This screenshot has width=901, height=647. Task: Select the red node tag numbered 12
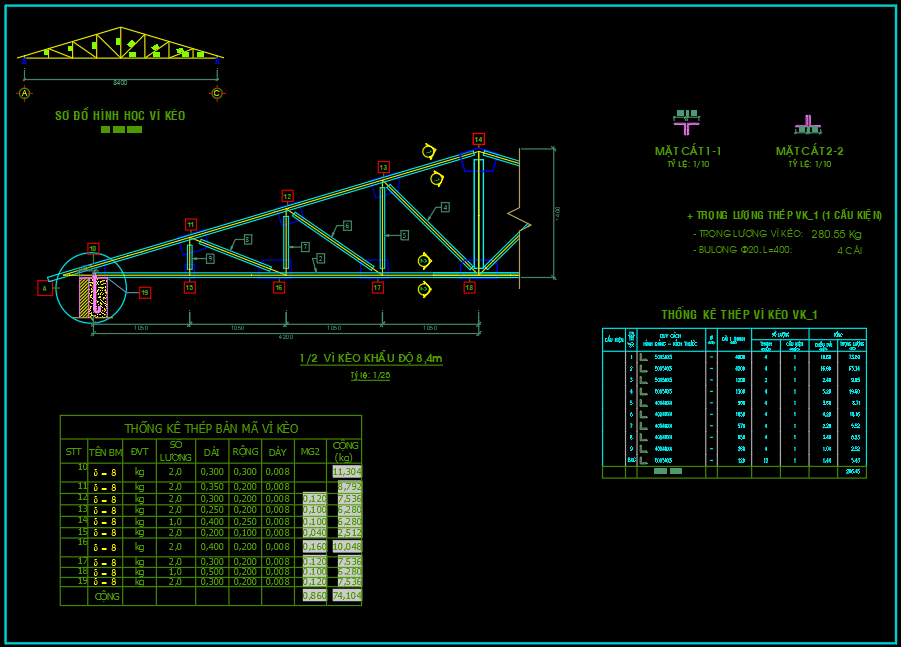287,196
